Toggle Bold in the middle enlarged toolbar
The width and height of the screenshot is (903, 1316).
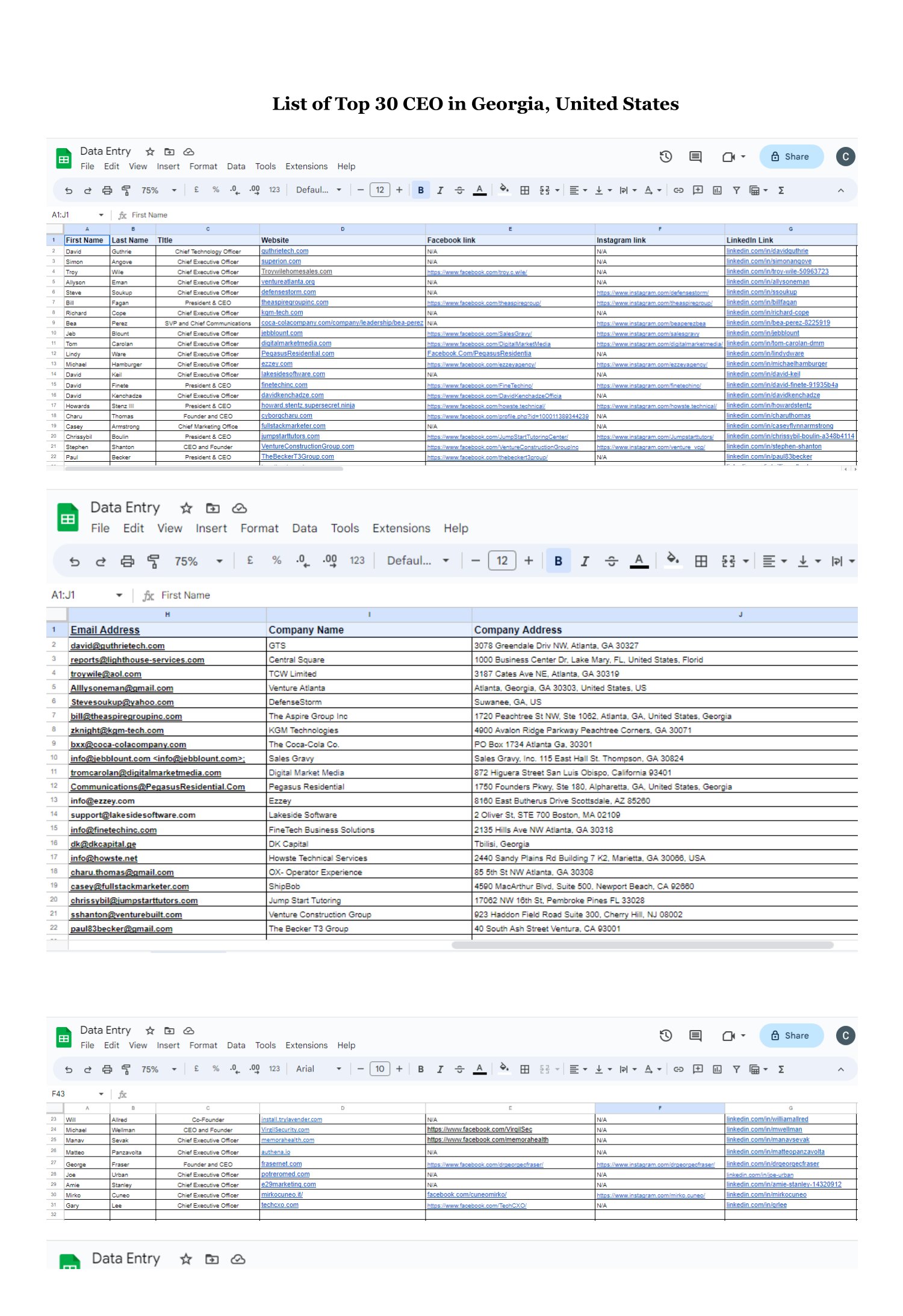tap(558, 561)
